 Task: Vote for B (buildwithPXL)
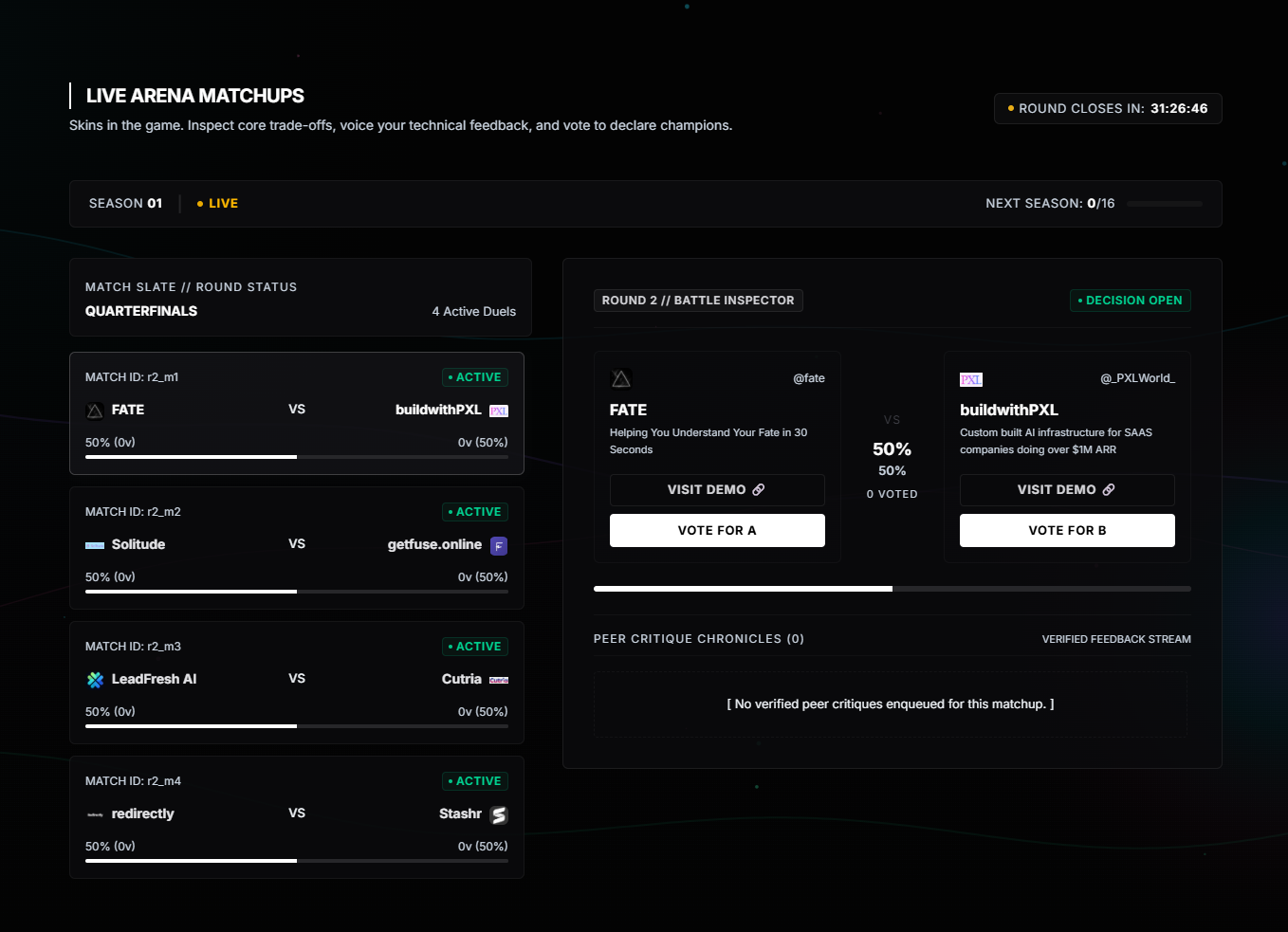pyautogui.click(x=1067, y=530)
